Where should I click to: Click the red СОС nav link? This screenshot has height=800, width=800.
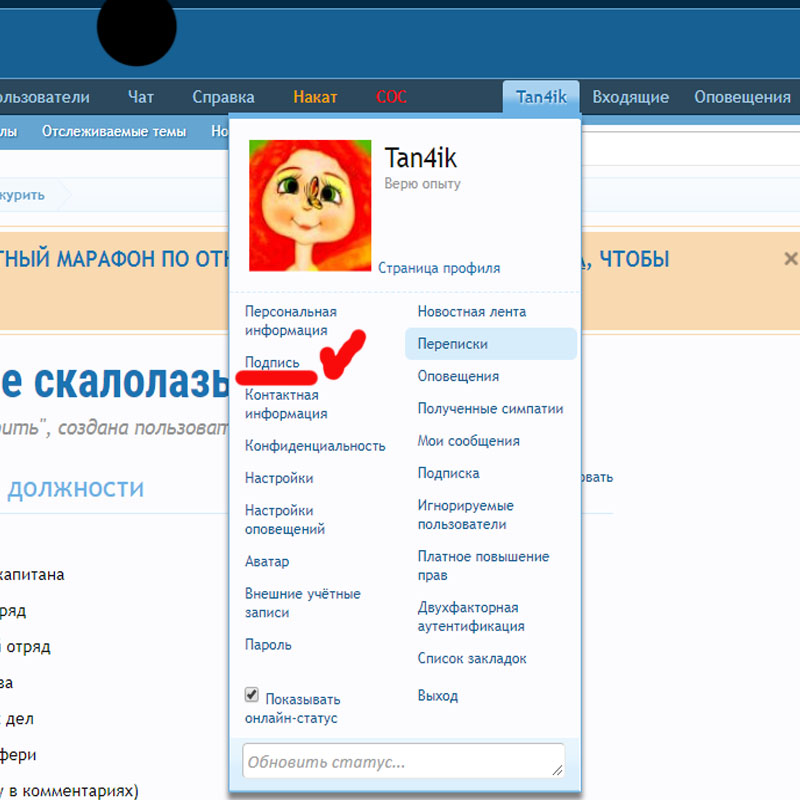click(391, 97)
